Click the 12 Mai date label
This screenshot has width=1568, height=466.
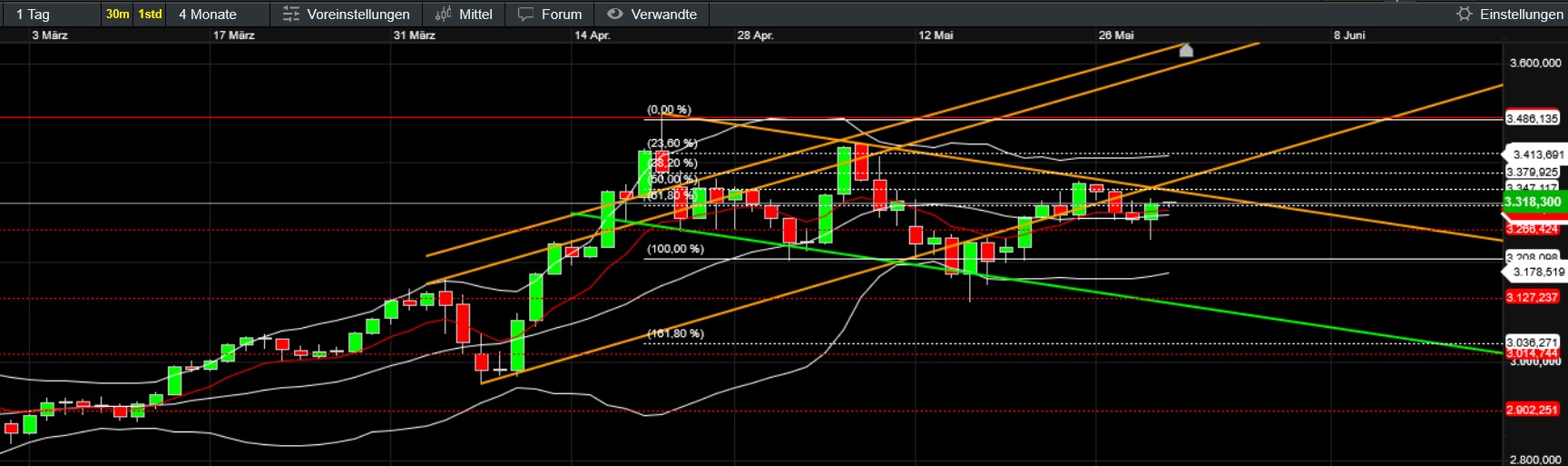tap(936, 35)
